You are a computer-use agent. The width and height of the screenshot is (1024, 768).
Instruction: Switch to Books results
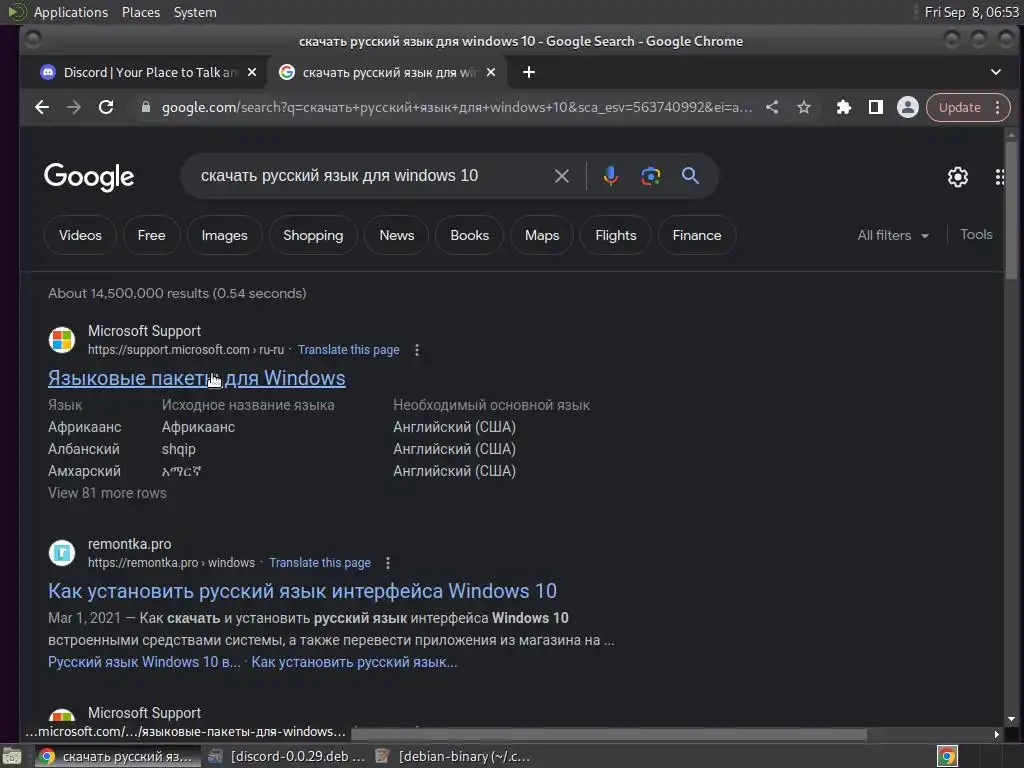click(470, 235)
